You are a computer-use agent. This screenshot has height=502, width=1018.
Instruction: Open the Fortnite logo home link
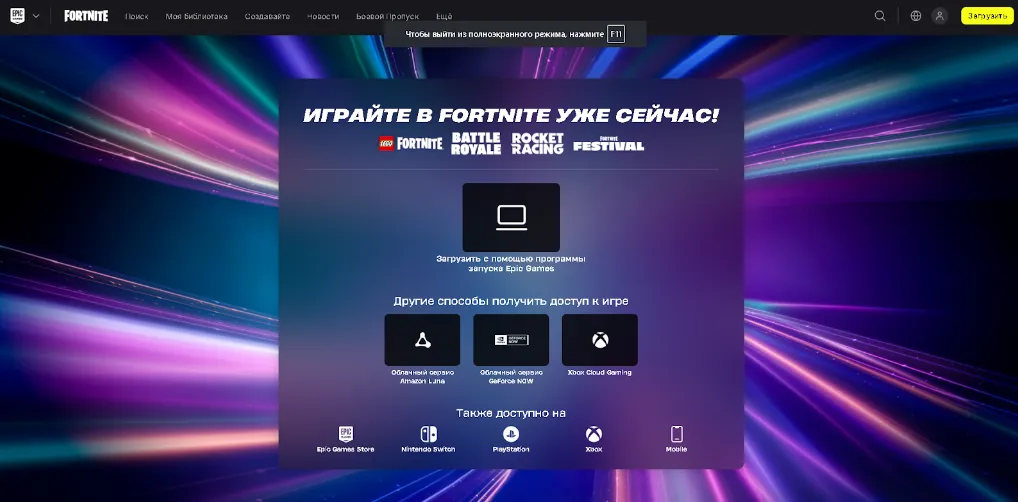(86, 16)
